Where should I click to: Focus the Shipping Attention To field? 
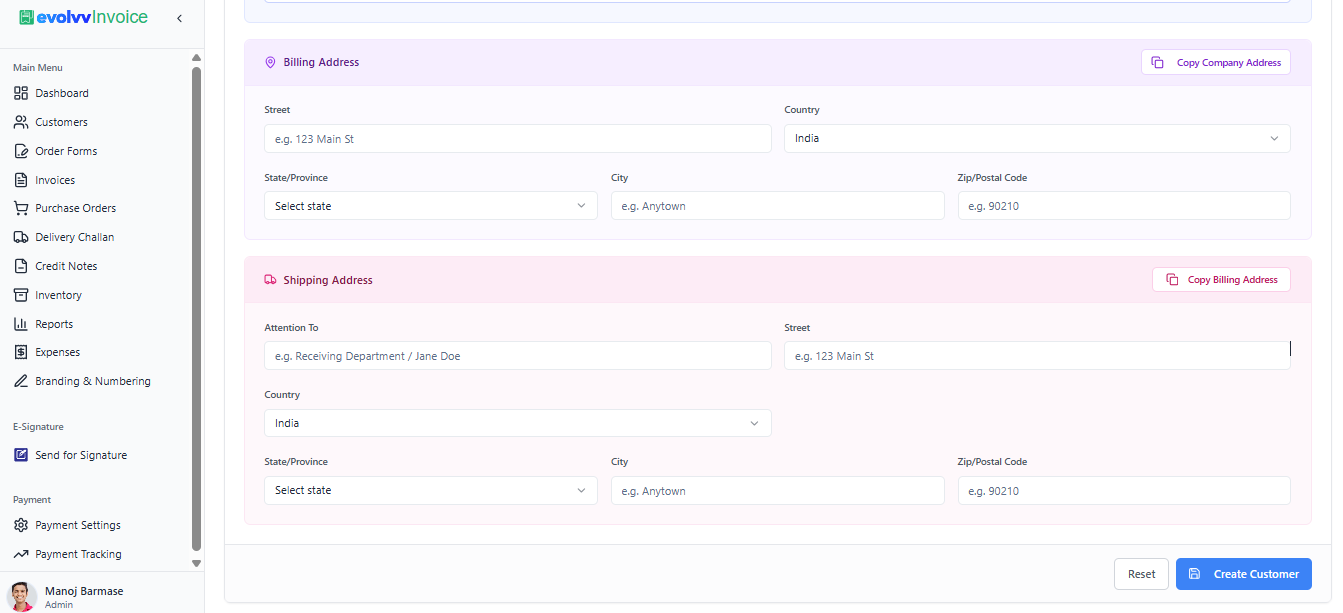click(518, 356)
